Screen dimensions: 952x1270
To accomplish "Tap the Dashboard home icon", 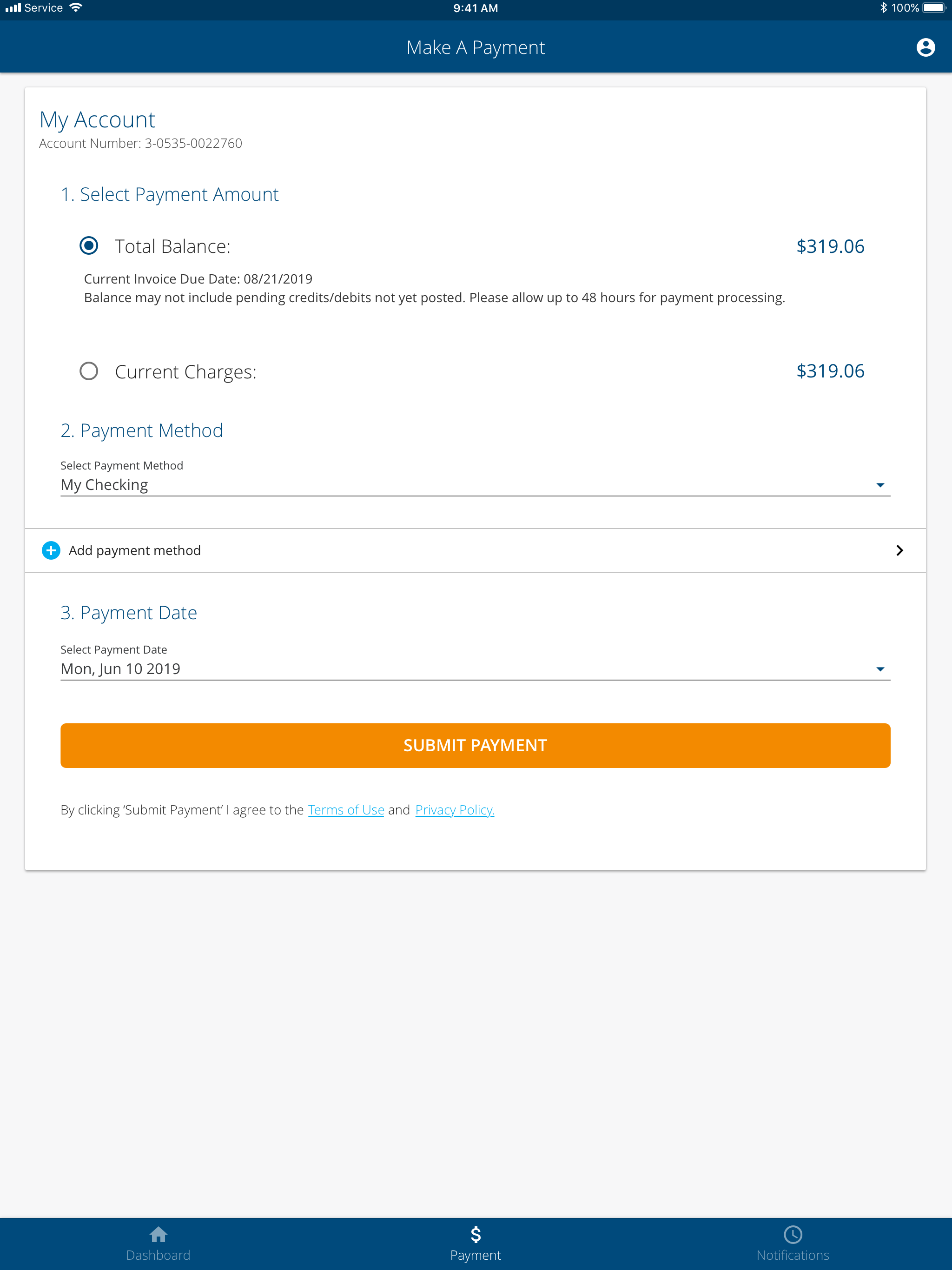I will [158, 1234].
